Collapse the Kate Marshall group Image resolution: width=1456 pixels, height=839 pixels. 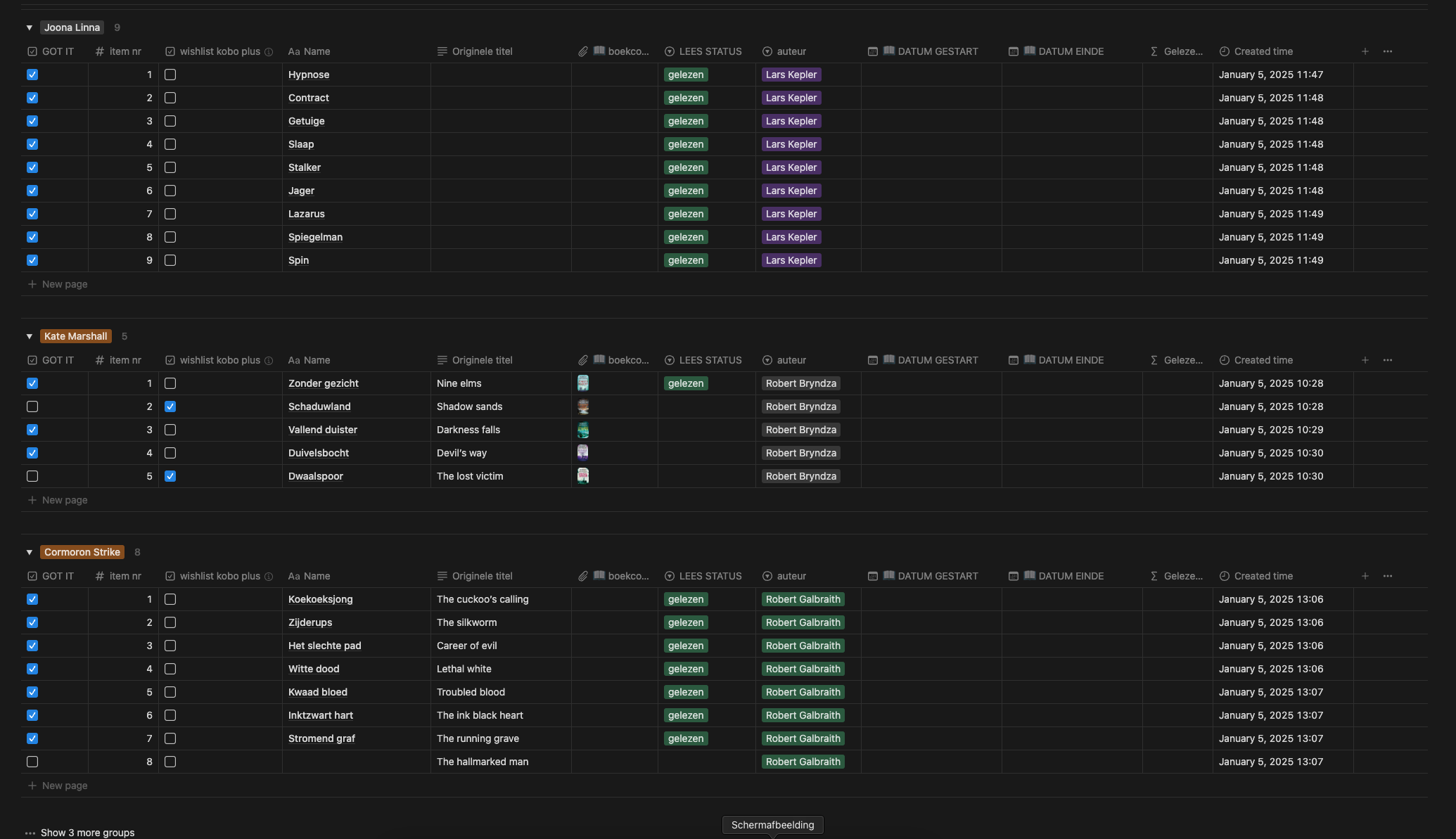coord(30,336)
